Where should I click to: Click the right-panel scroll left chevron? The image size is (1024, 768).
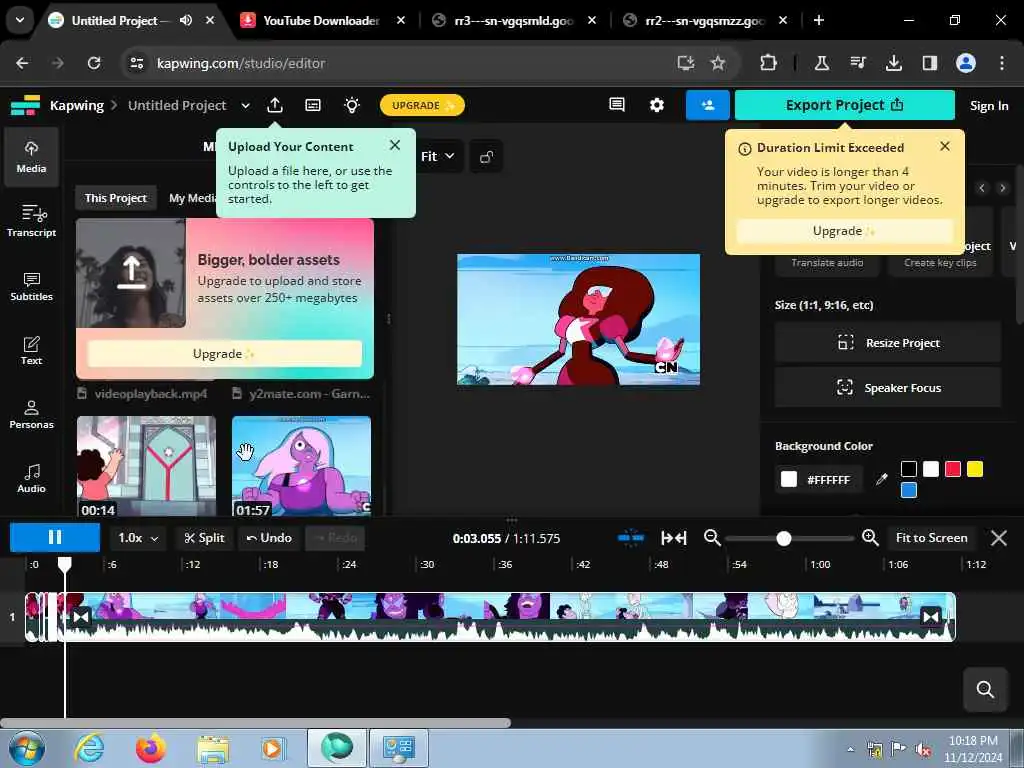[982, 188]
